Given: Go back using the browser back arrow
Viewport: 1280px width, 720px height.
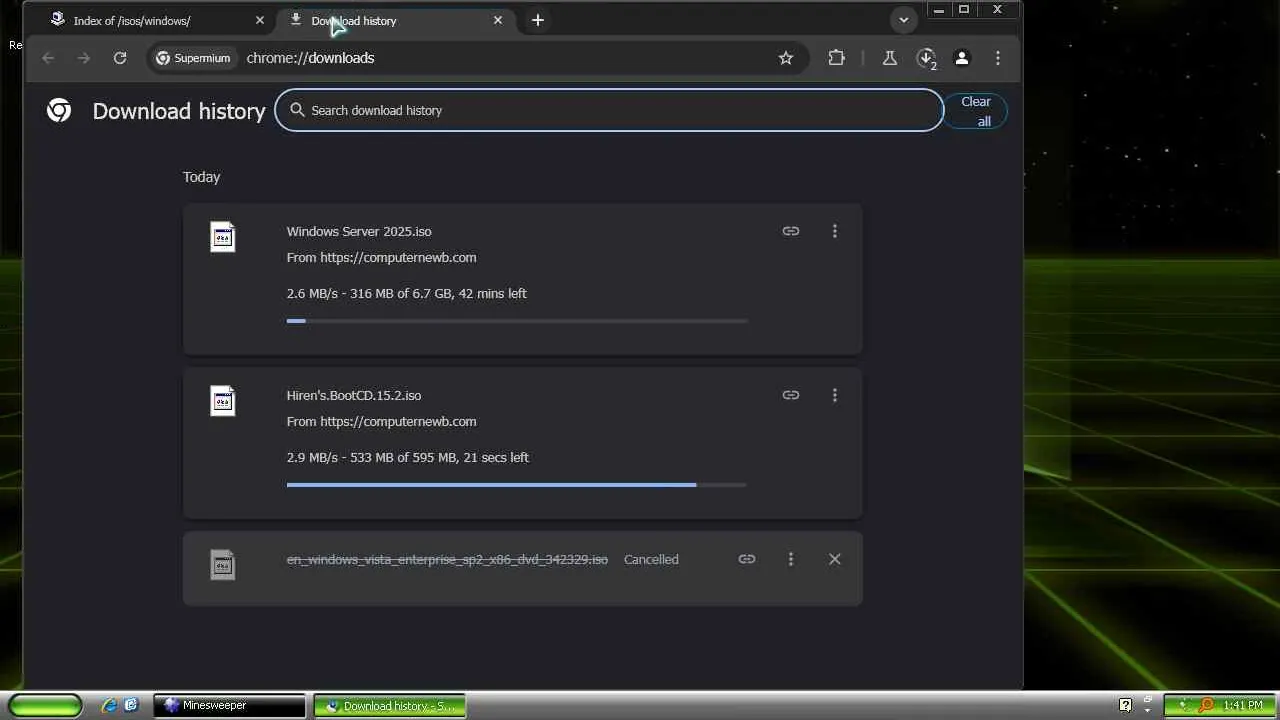Looking at the screenshot, I should pyautogui.click(x=48, y=58).
